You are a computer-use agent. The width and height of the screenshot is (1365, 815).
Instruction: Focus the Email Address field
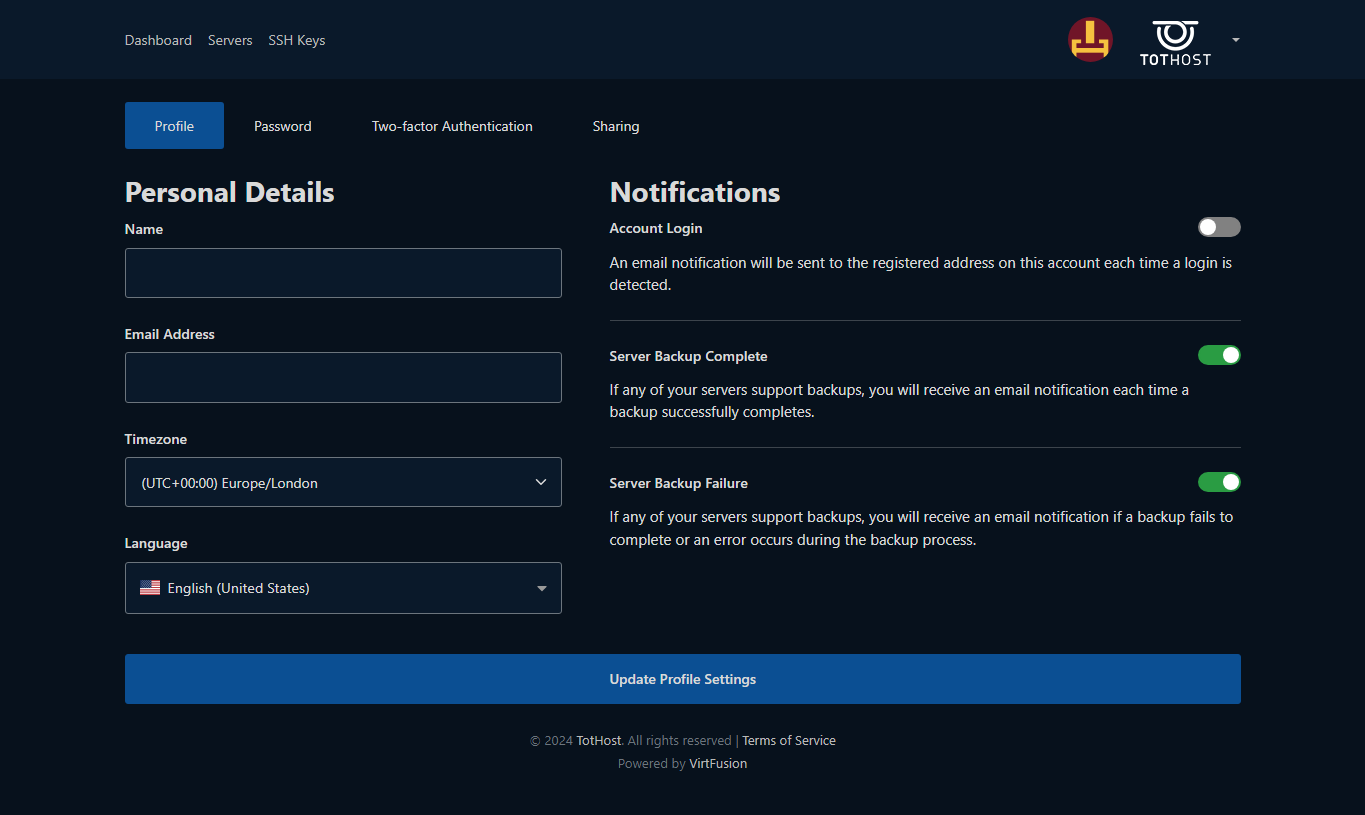point(343,377)
